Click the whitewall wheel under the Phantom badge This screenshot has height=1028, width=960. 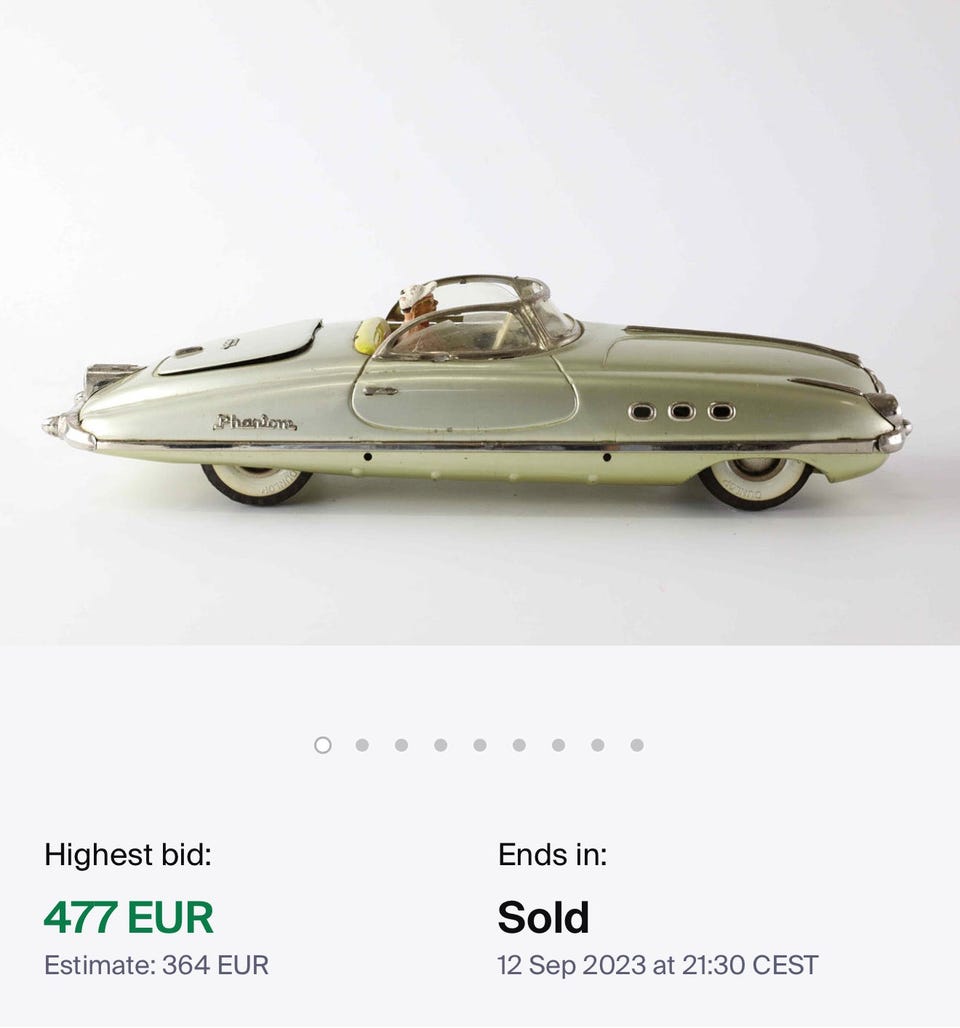256,484
